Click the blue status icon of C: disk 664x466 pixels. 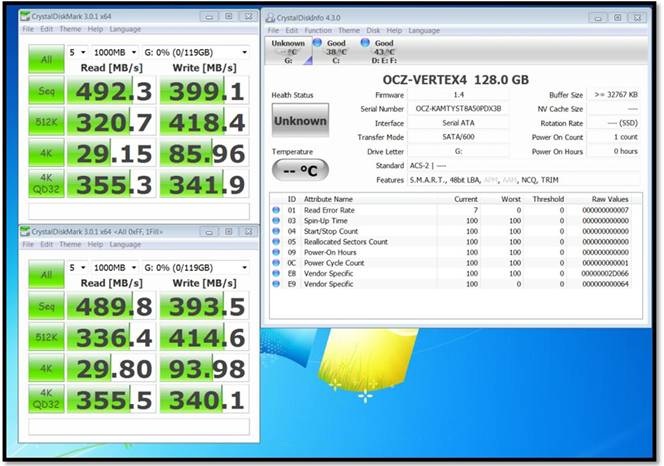[317, 43]
